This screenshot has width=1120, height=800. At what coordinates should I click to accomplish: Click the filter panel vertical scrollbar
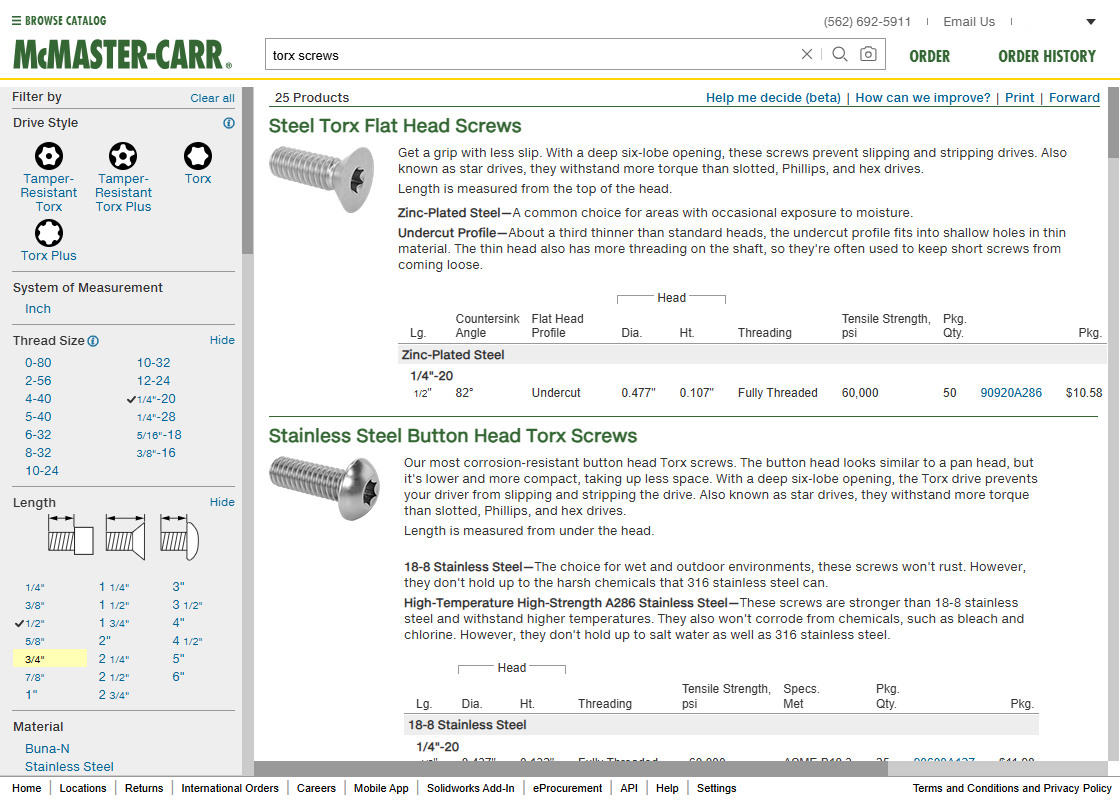point(248,171)
